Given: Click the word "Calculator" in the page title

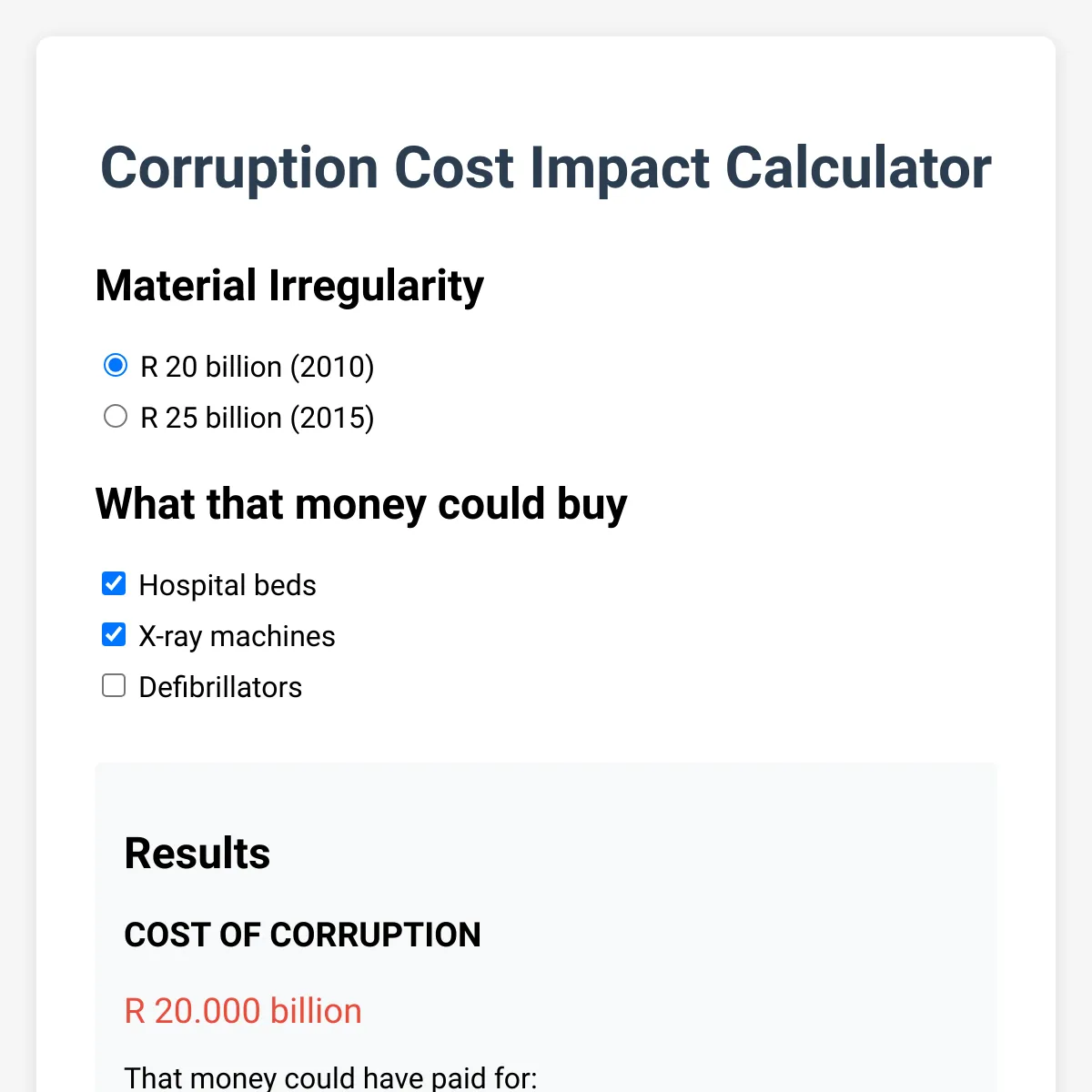Looking at the screenshot, I should (x=858, y=168).
